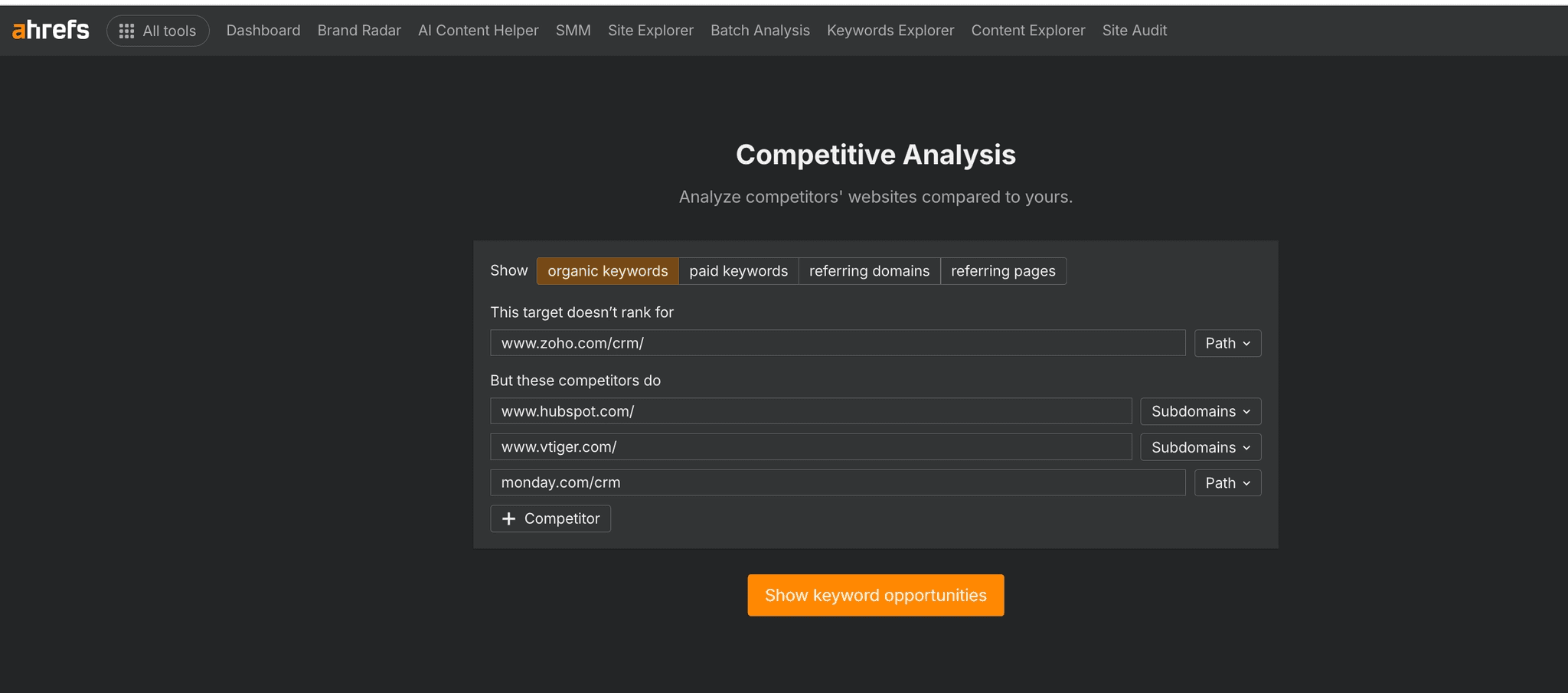The height and width of the screenshot is (693, 1568).
Task: Switch to paid keywords
Action: (x=739, y=271)
